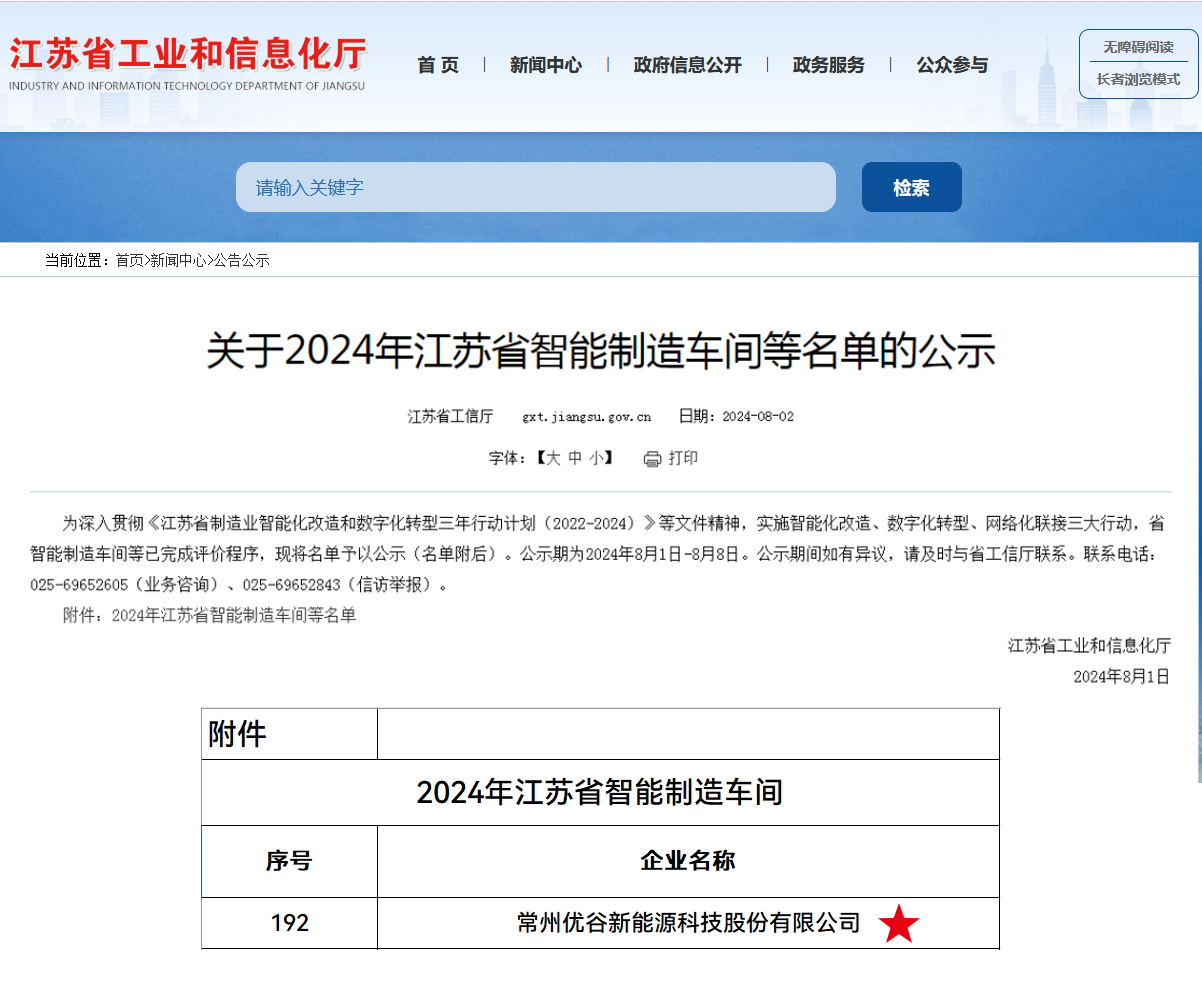Set font size to 大
The width and height of the screenshot is (1202, 1000).
pyautogui.click(x=553, y=458)
